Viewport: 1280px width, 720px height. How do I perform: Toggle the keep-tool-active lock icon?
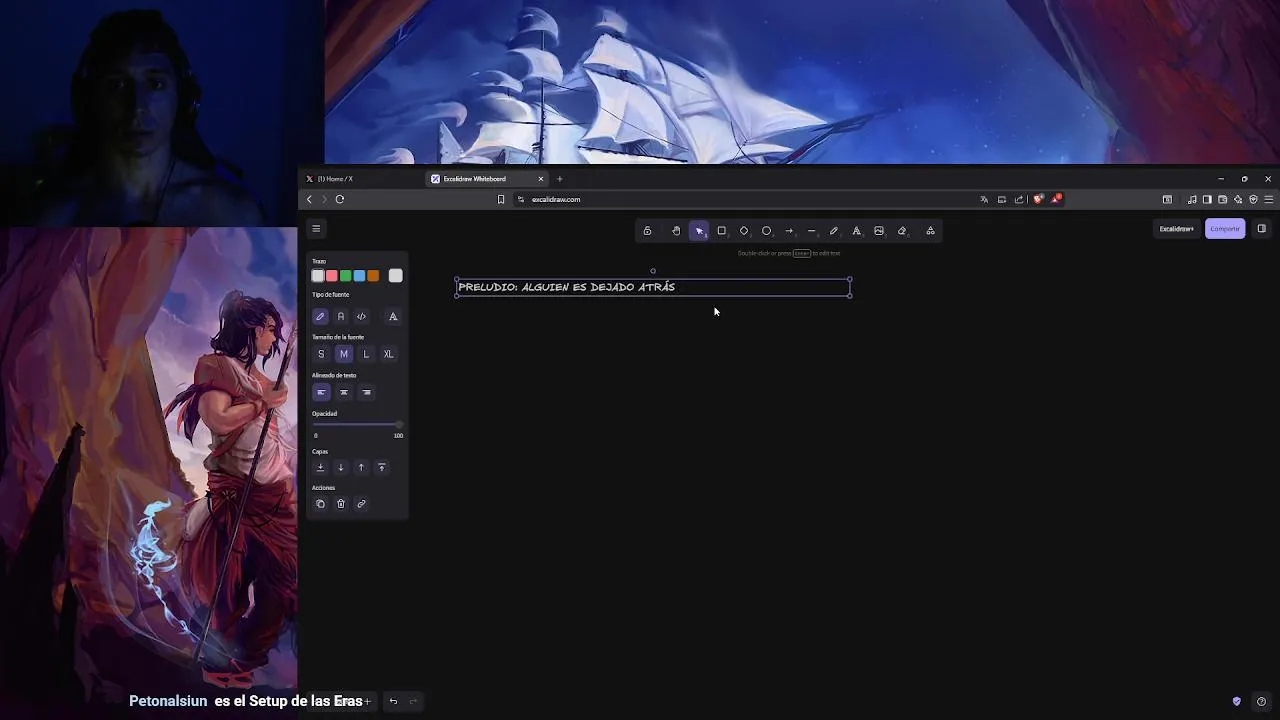pos(647,231)
